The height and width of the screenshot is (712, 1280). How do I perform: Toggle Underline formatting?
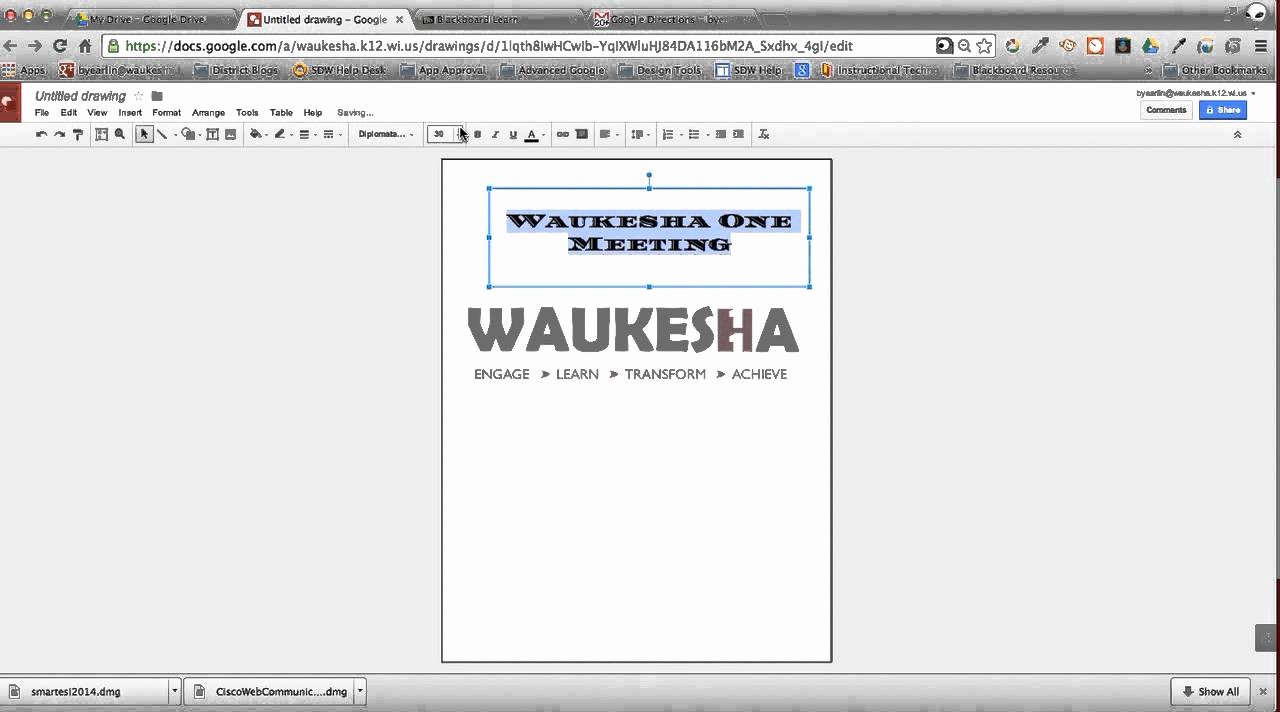(513, 134)
